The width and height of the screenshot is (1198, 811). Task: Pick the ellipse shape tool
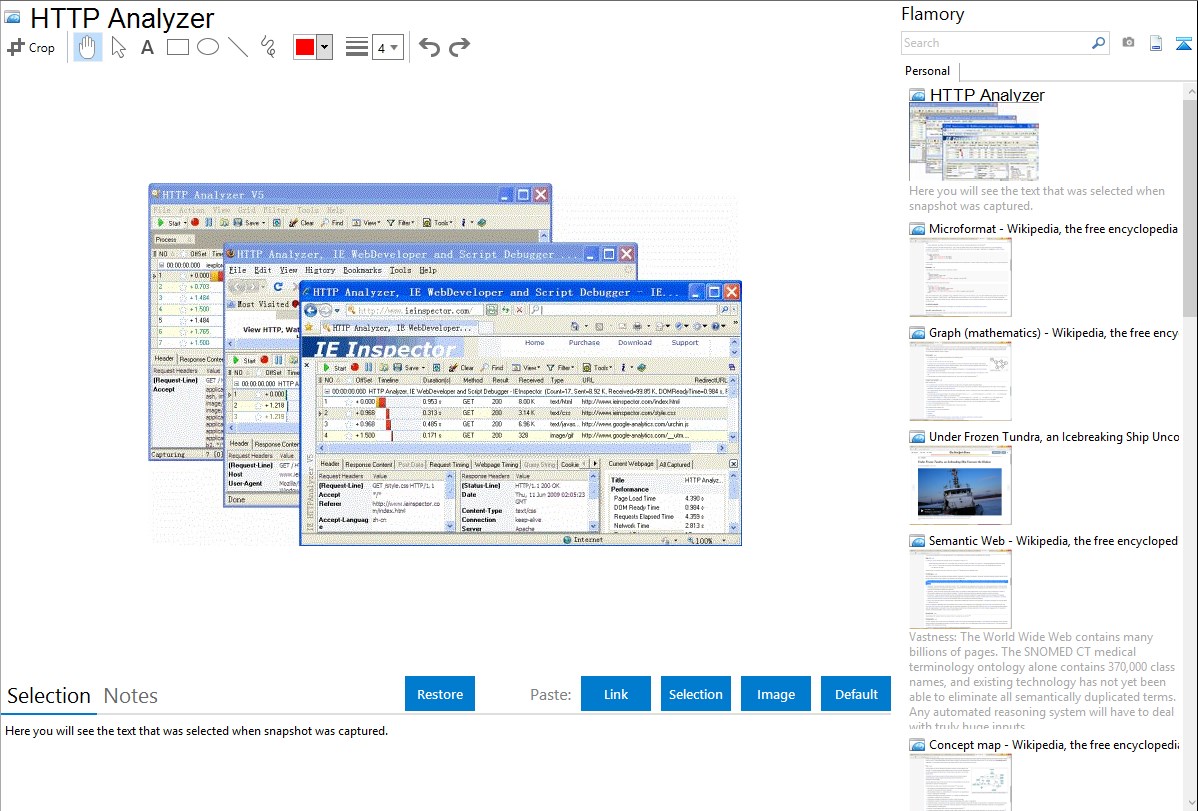208,47
